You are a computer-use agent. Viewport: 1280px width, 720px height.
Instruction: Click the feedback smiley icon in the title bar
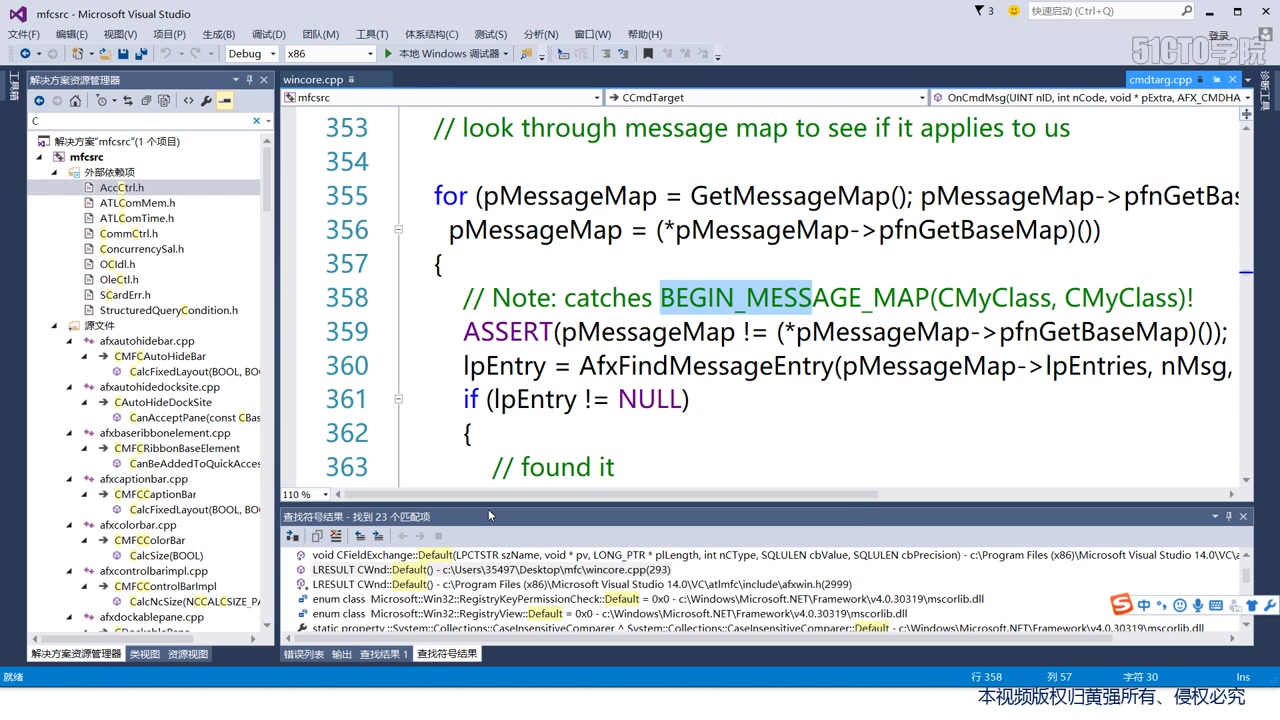1014,11
